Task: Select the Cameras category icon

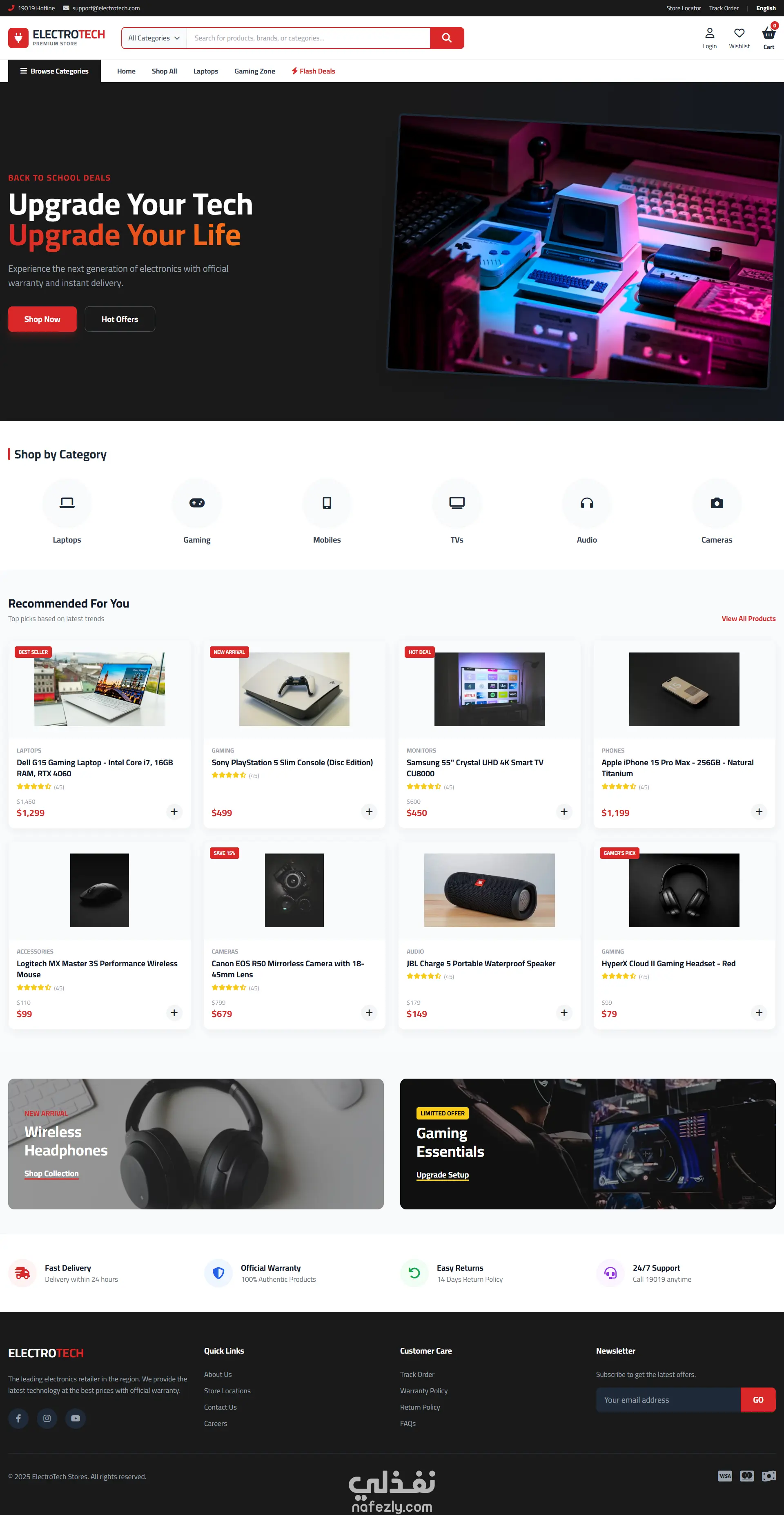Action: (x=716, y=503)
